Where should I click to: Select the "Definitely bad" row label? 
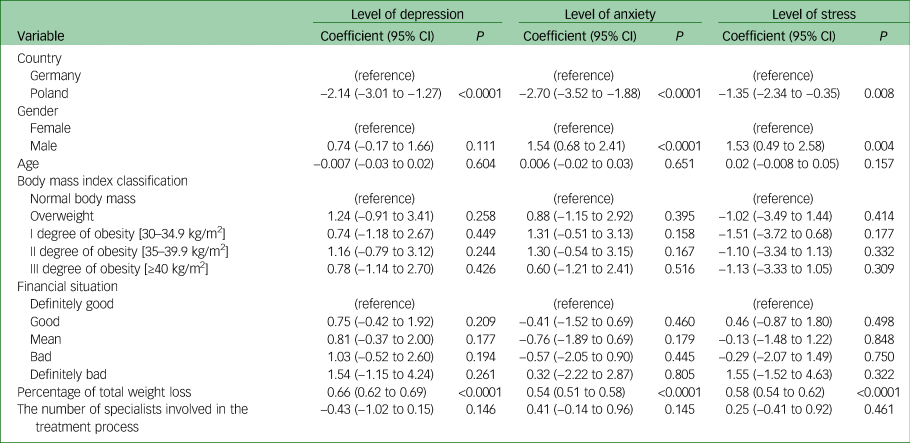pyautogui.click(x=69, y=373)
